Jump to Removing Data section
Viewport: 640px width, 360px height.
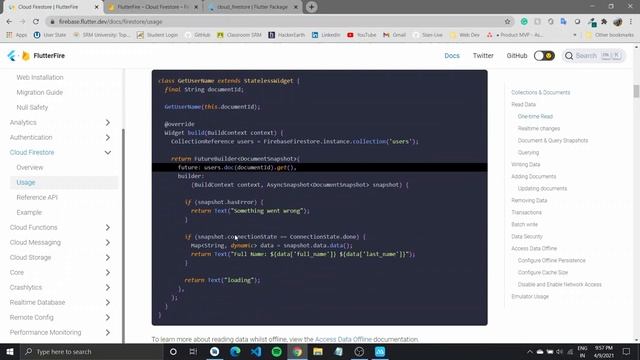(x=529, y=200)
